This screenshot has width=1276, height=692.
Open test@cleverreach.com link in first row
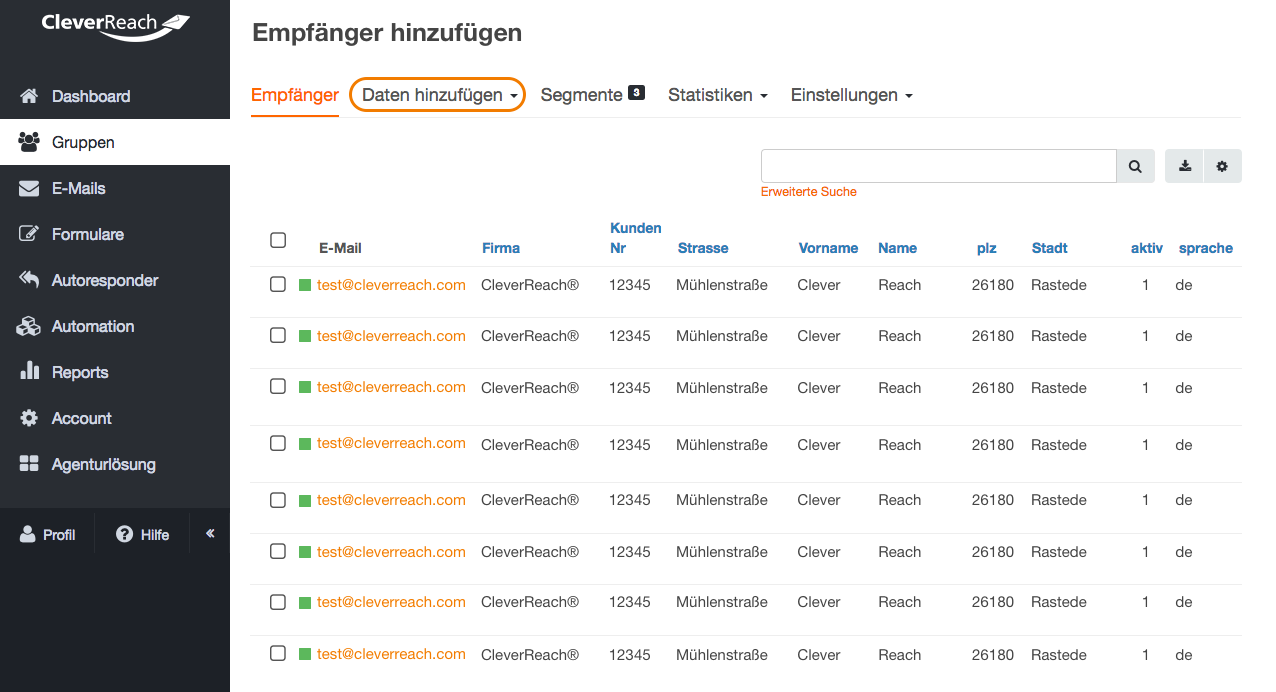click(x=391, y=285)
